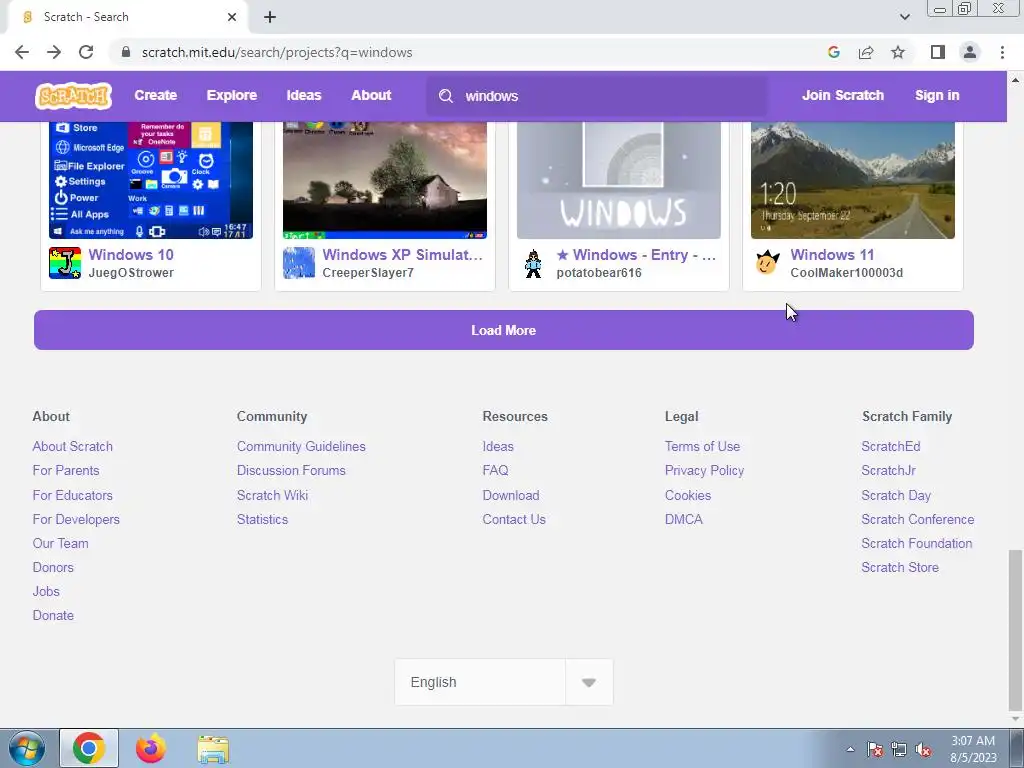This screenshot has height=768, width=1024.
Task: Open Windows Explorer from taskbar
Action: point(213,750)
